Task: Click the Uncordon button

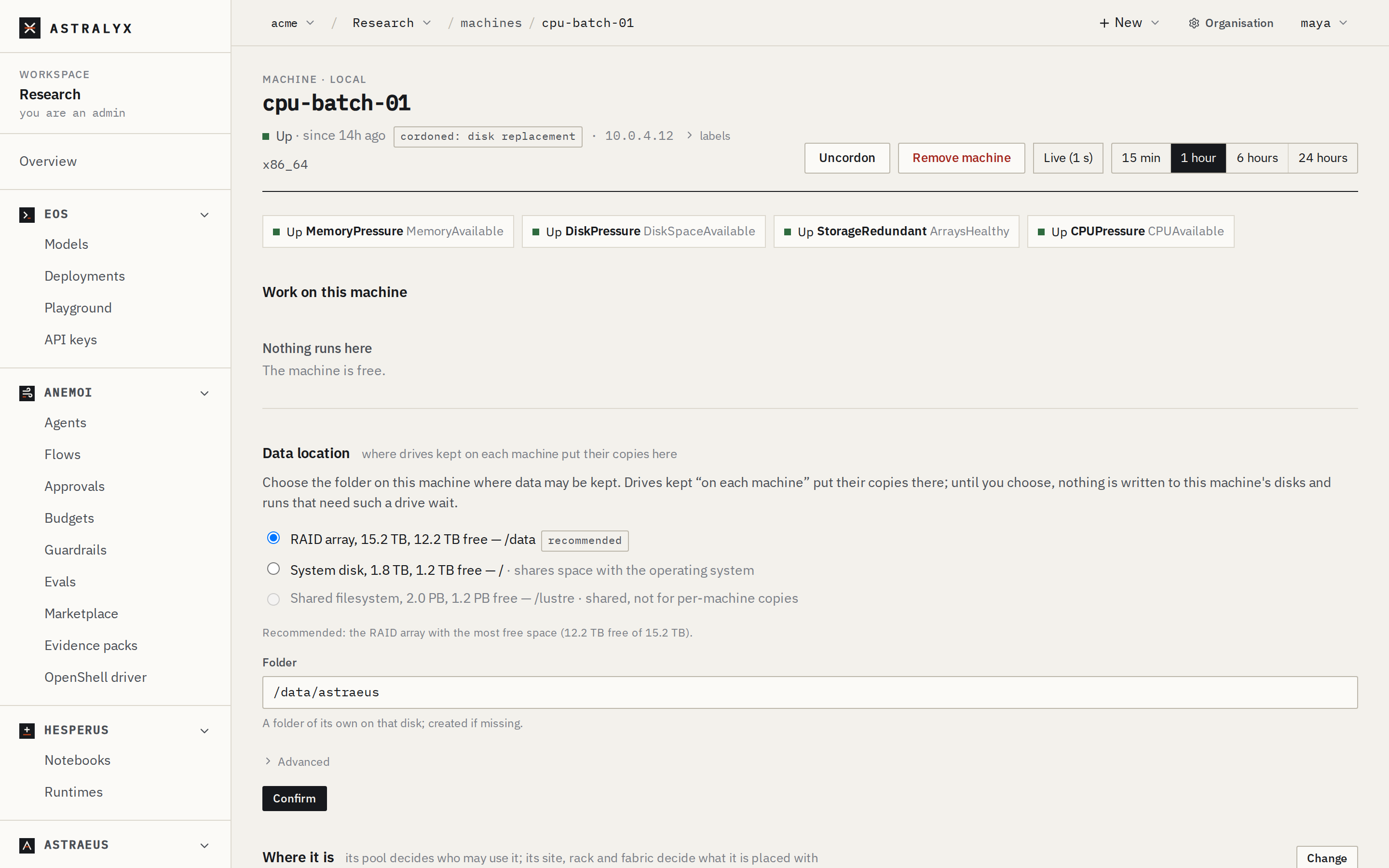Action: point(846,158)
